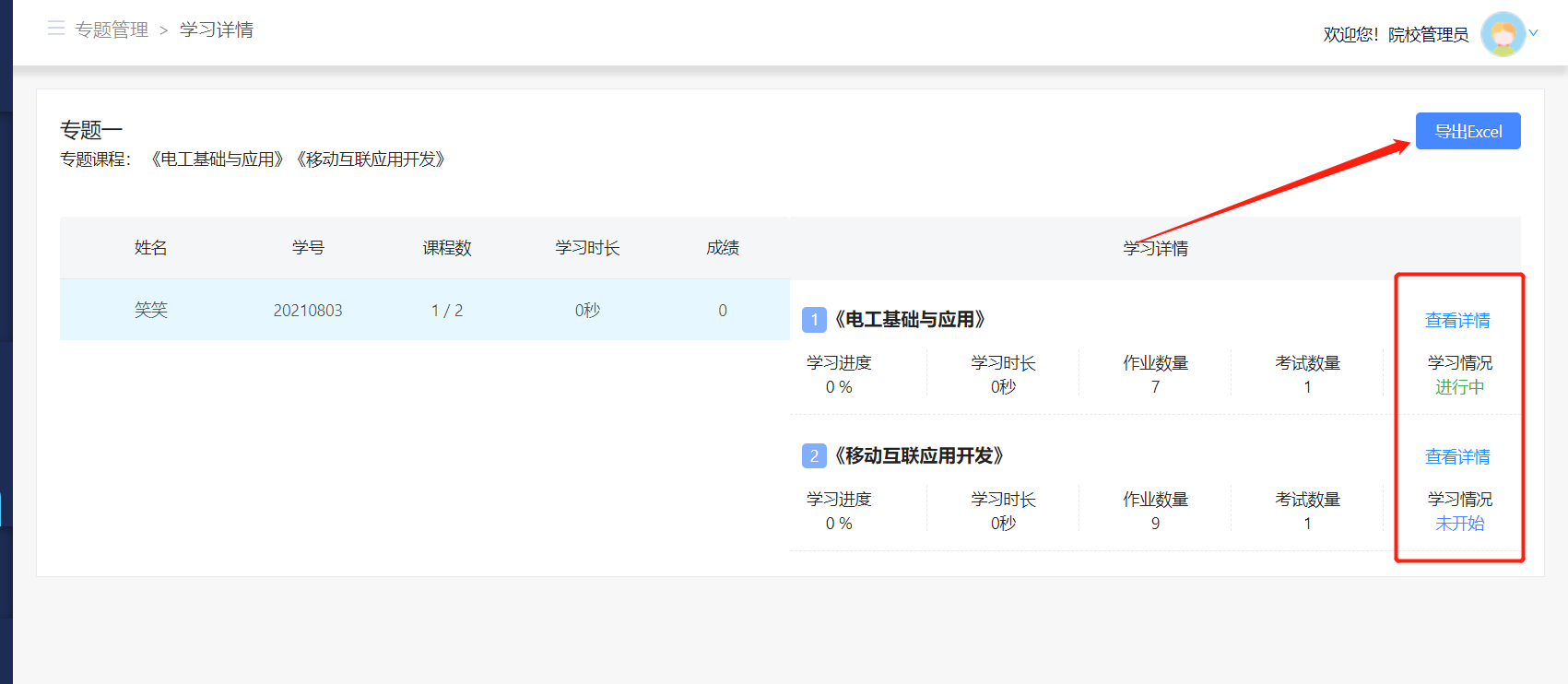Screen dimensions: 1568x684
Task: Select the 学习详情 breadcrumb item
Action: (217, 29)
